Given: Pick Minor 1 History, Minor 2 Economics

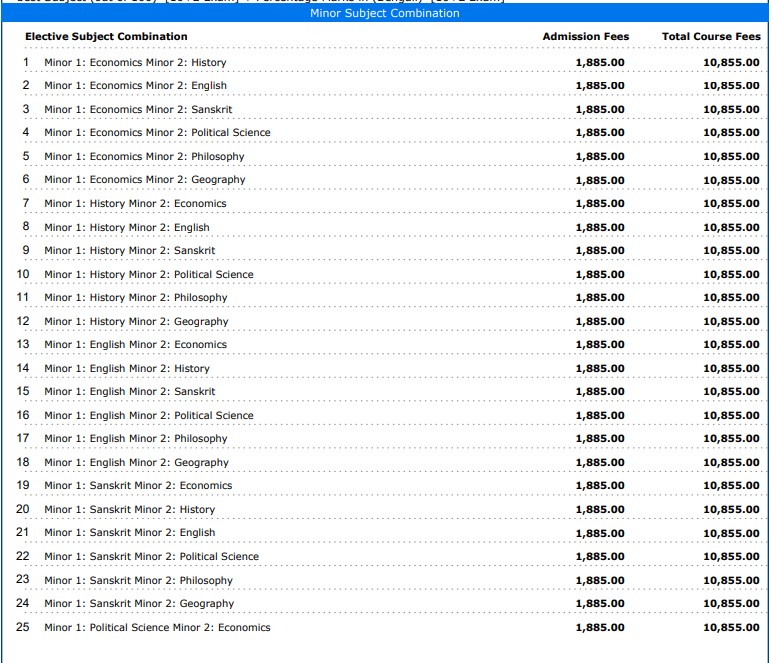Looking at the screenshot, I should pyautogui.click(x=135, y=204).
